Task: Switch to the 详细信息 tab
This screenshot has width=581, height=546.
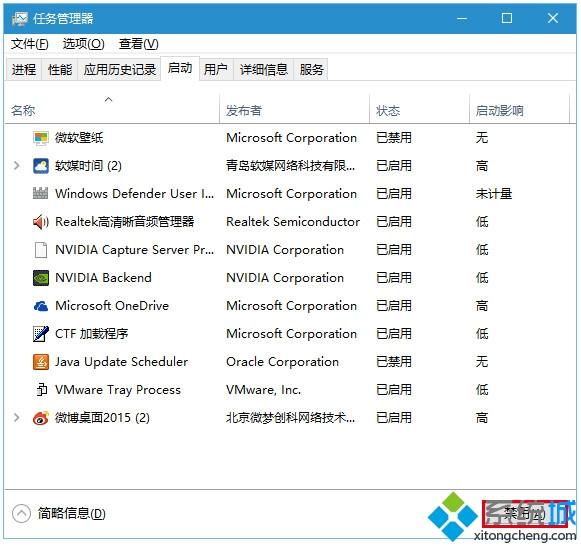Action: click(x=263, y=69)
